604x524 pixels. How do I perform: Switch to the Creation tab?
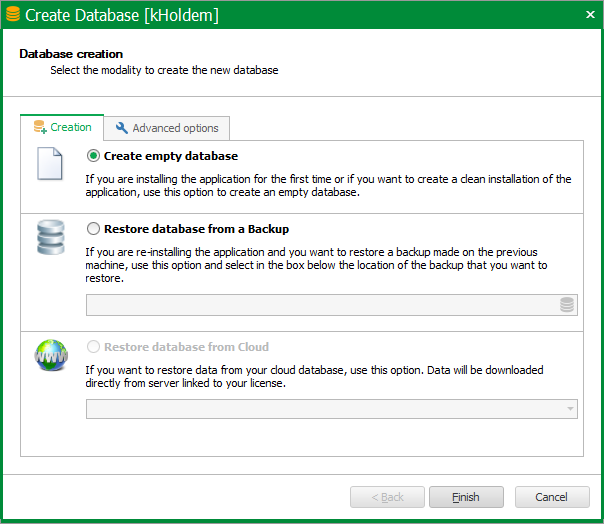tap(62, 127)
